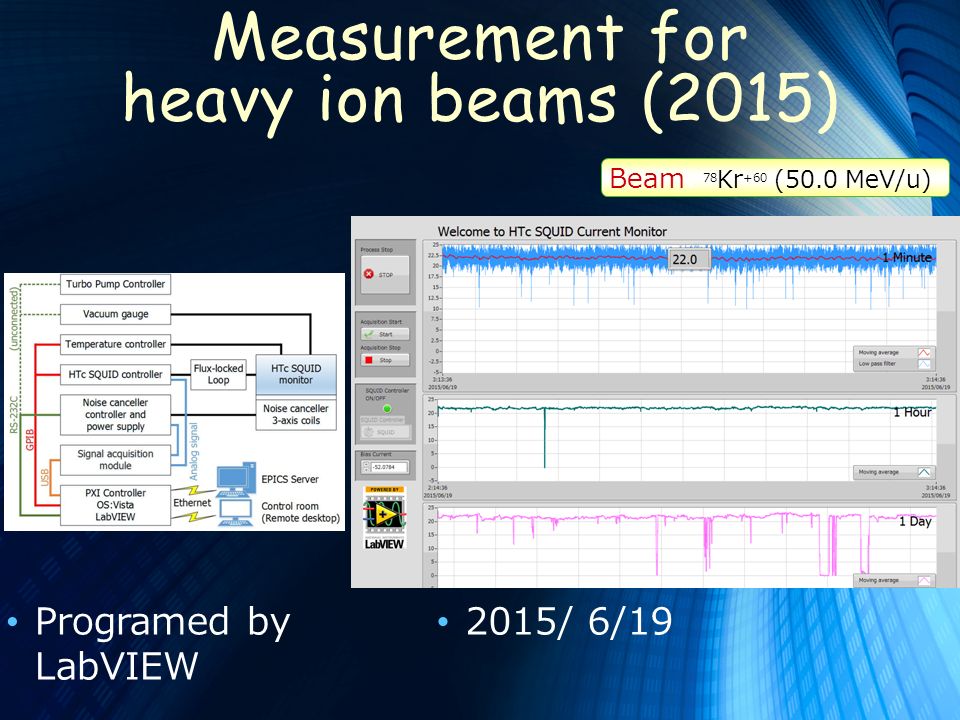Click the '(50.0 MeV/u)' beam energy text
This screenshot has height=720, width=960.
[852, 179]
